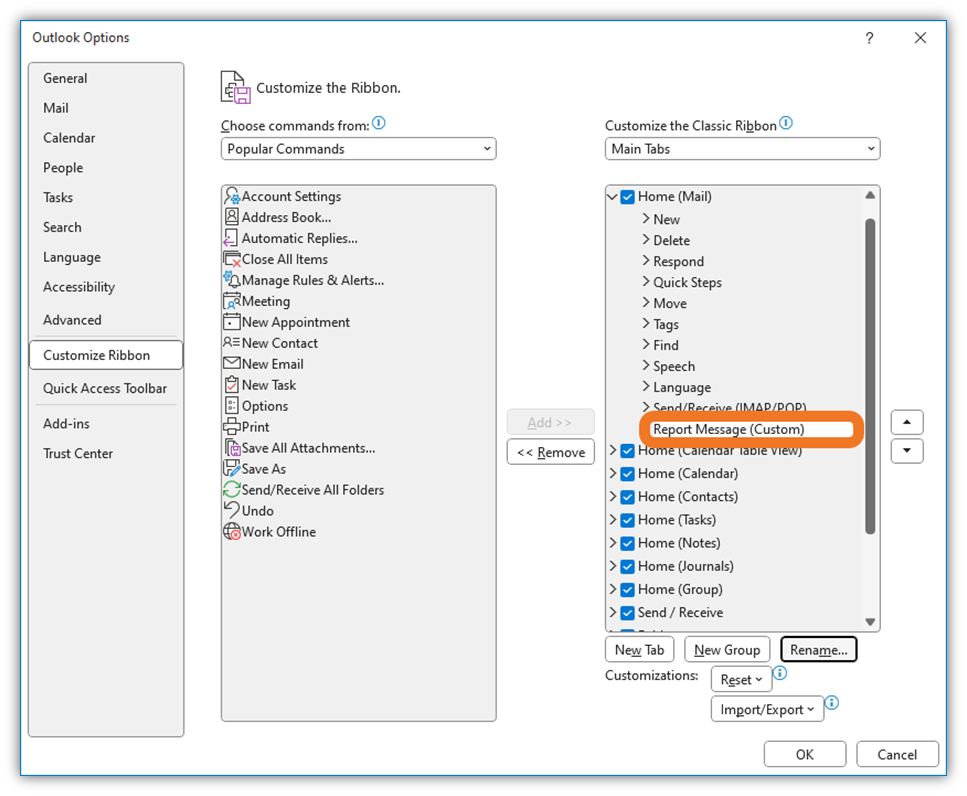Click the ribbon tree vertical scrollbar thumb
The image size is (967, 796).
click(x=870, y=376)
